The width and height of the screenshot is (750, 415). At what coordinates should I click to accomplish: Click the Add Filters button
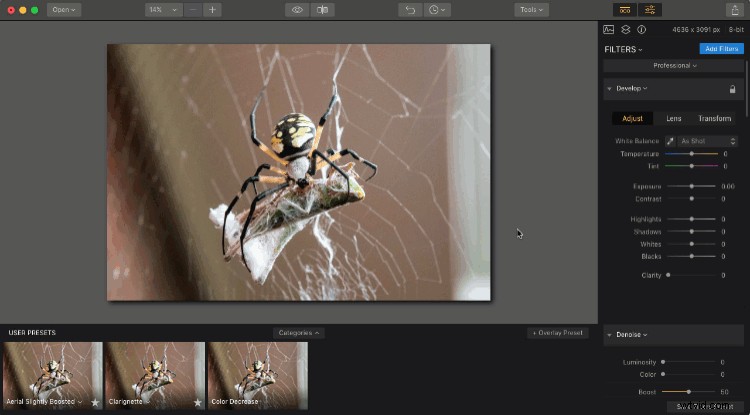[x=721, y=48]
